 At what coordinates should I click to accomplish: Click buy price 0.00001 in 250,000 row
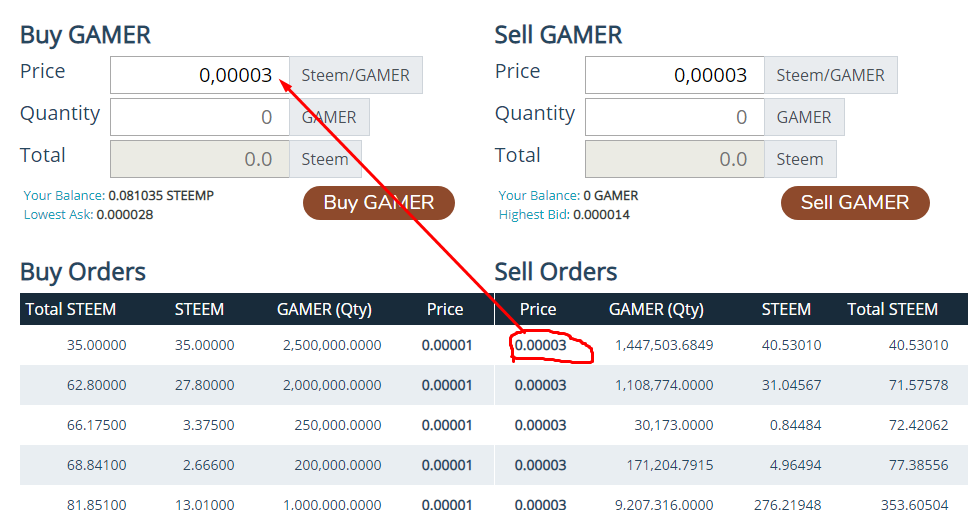coord(447,425)
